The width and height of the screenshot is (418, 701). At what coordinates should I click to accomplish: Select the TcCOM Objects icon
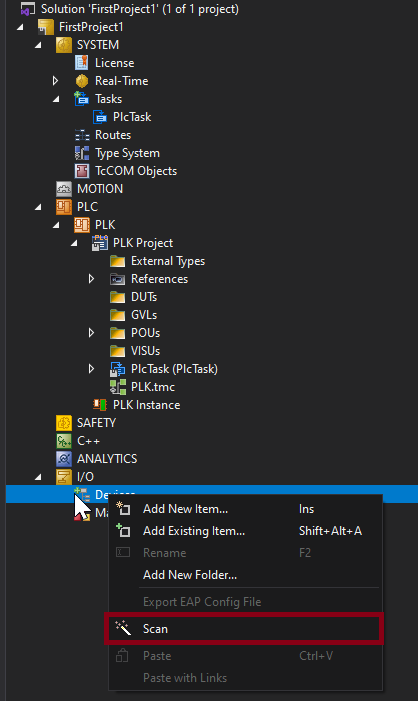click(81, 171)
